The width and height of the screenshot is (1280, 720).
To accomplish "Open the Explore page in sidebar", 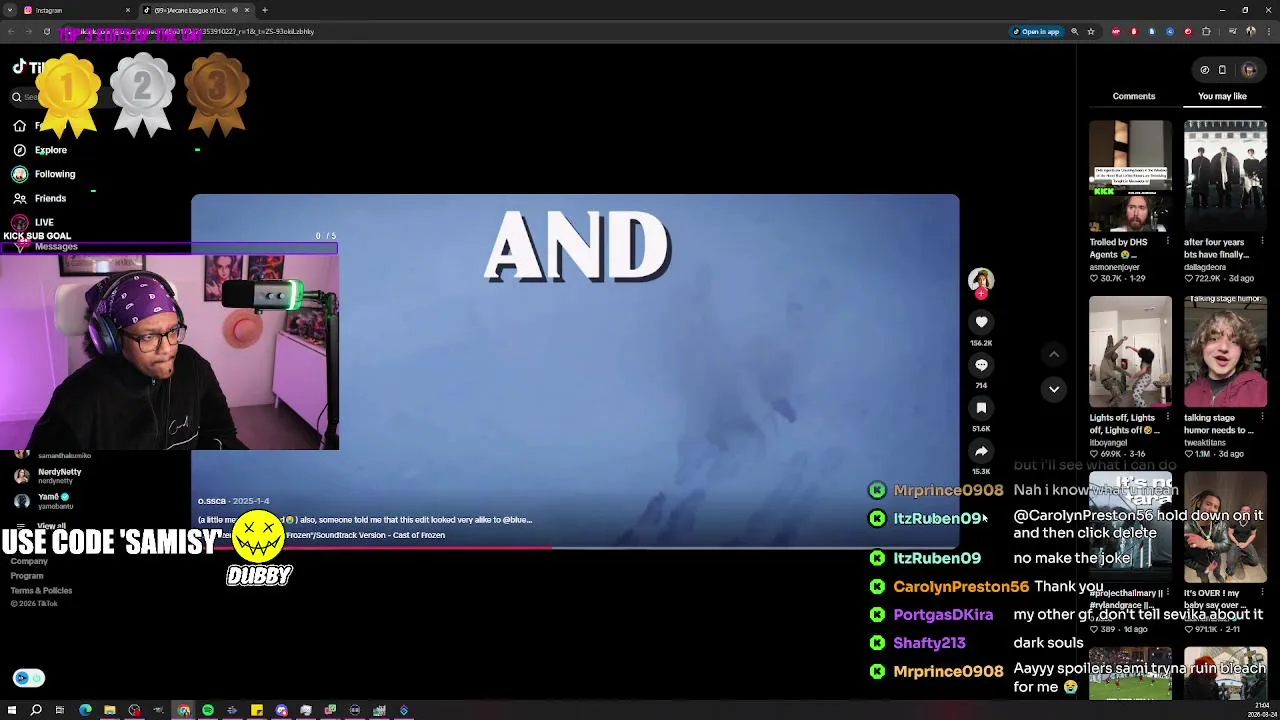I will pos(51,150).
